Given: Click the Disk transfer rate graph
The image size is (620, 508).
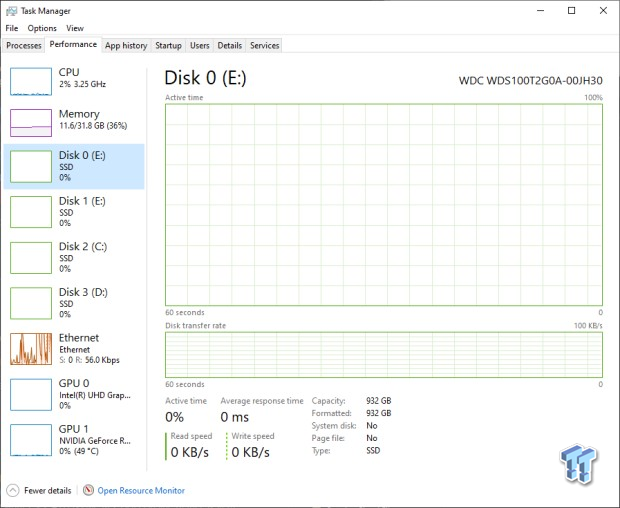Looking at the screenshot, I should (384, 355).
